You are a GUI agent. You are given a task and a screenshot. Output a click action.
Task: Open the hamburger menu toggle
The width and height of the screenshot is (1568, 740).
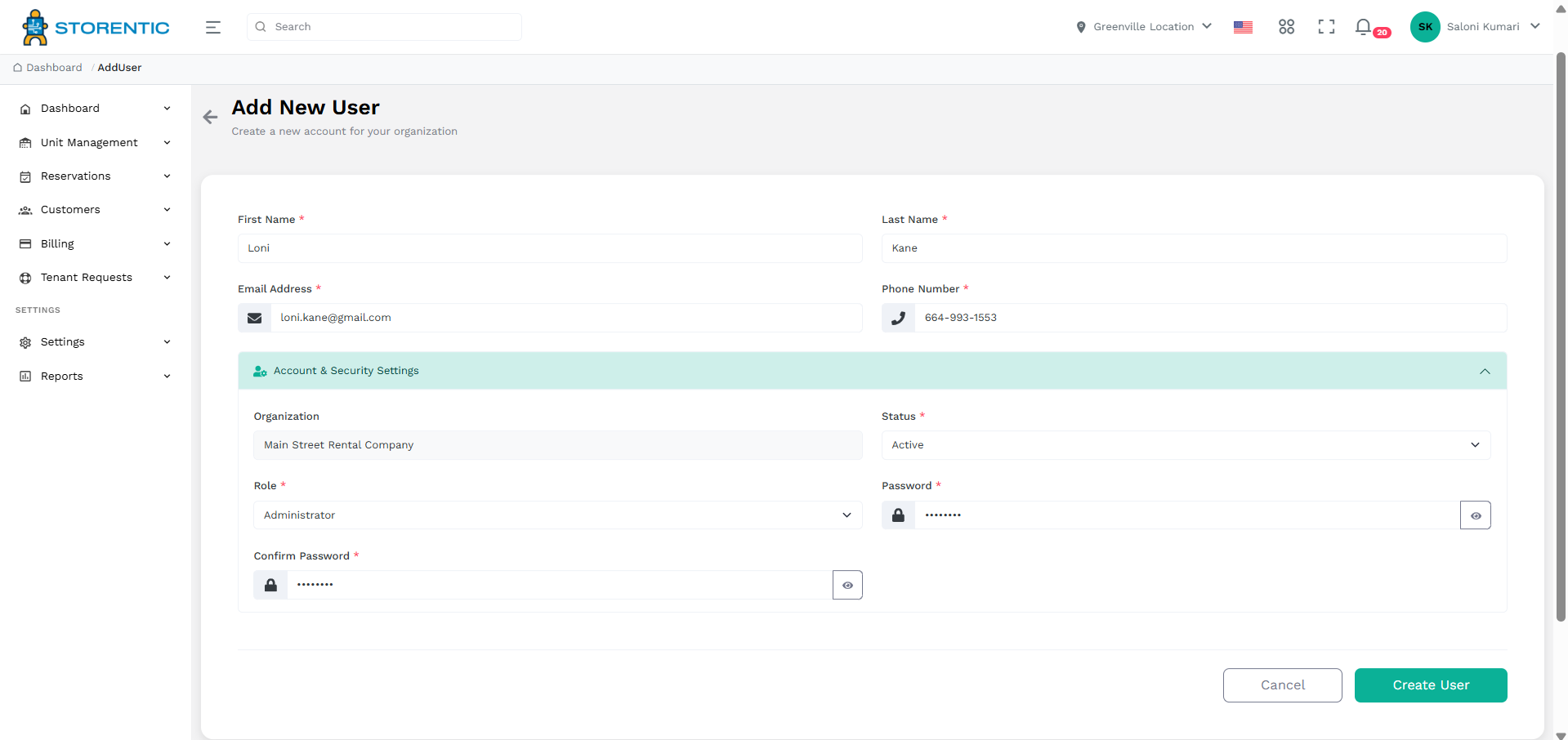pos(212,26)
